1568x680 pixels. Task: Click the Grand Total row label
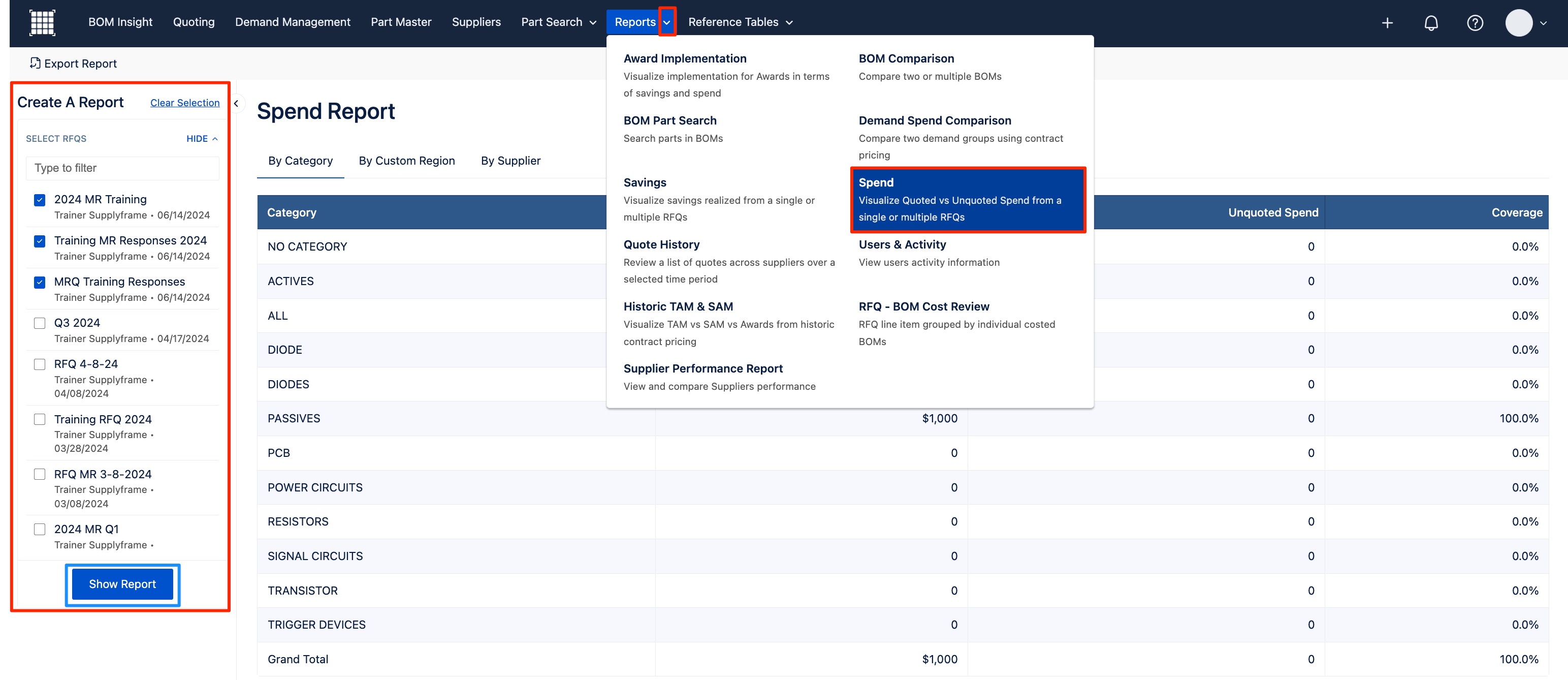[298, 660]
